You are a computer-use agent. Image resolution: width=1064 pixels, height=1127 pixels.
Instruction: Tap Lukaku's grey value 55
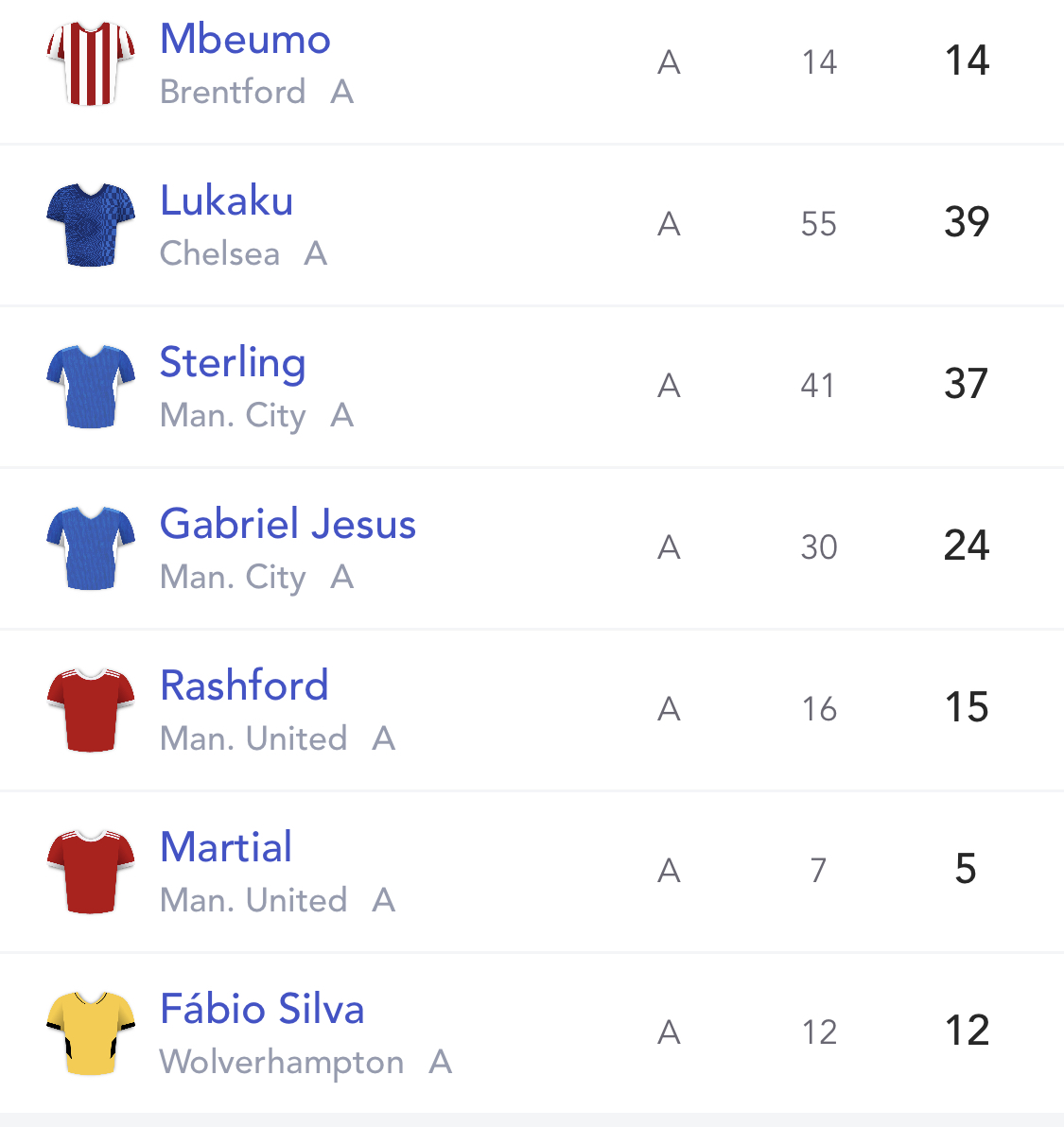coord(819,224)
